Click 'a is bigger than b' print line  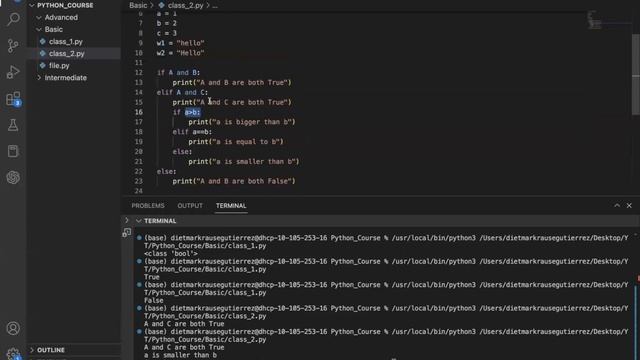[242, 122]
